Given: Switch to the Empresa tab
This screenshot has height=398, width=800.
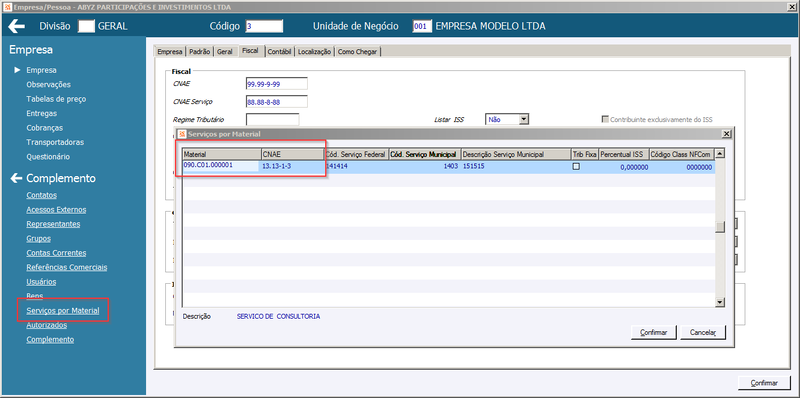Looking at the screenshot, I should click(170, 52).
